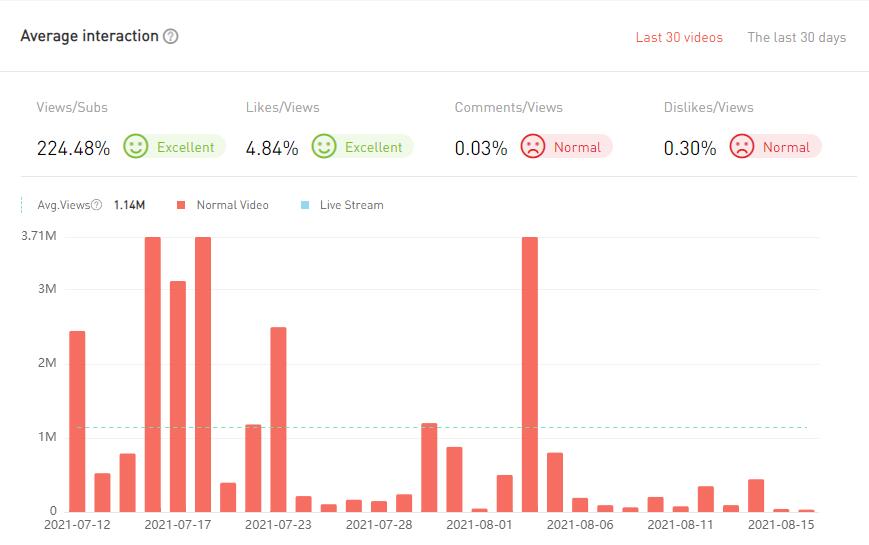Click the blue Live Stream legend swatch
This screenshot has width=869, height=545.
click(305, 205)
